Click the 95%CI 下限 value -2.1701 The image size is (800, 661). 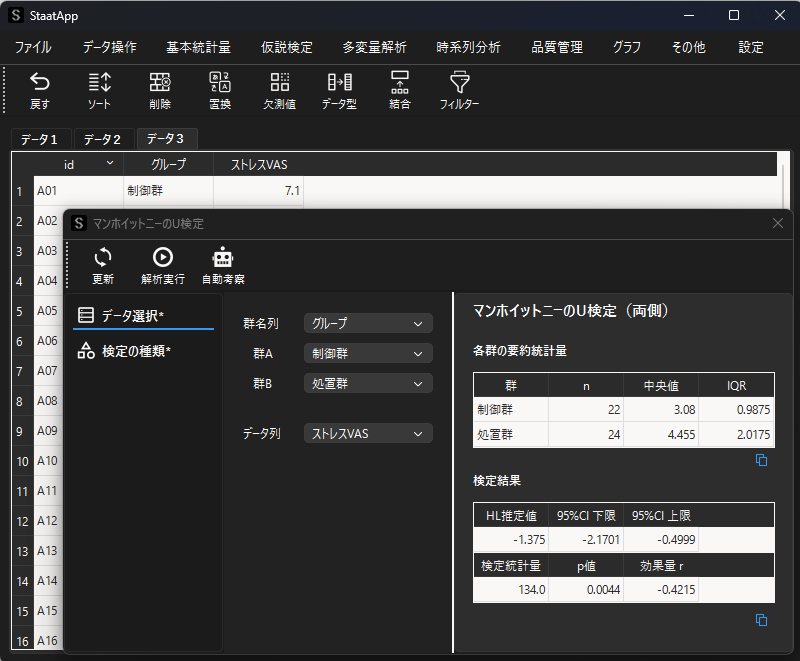point(586,540)
